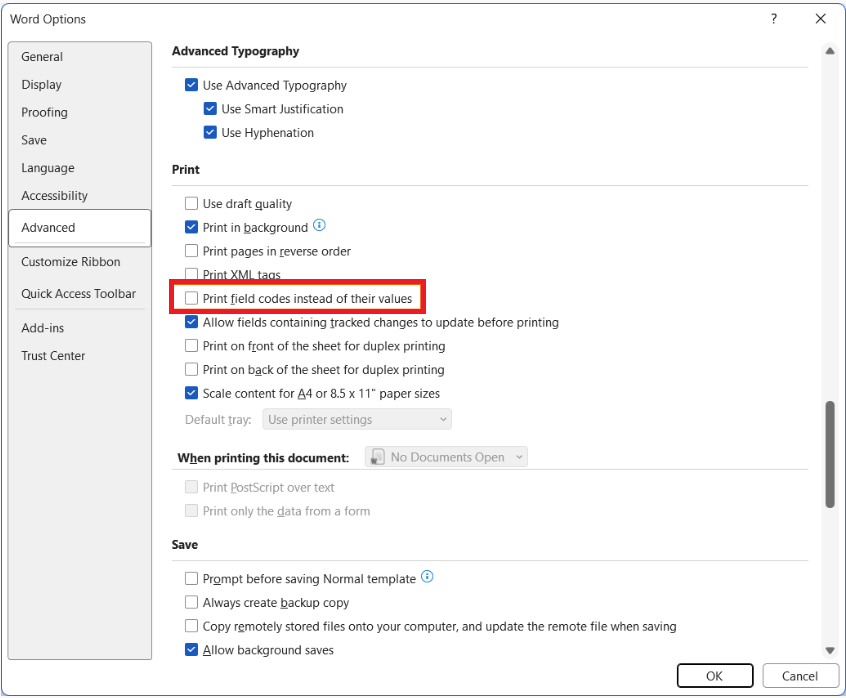
Task: Select the Language category
Action: (x=80, y=168)
